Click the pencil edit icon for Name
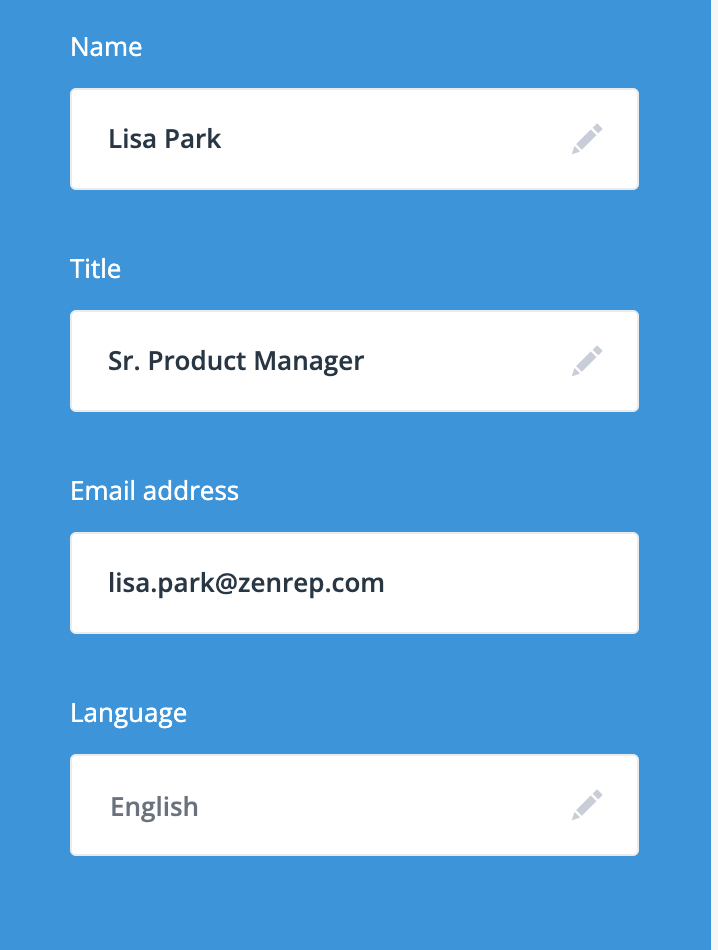 coord(587,139)
